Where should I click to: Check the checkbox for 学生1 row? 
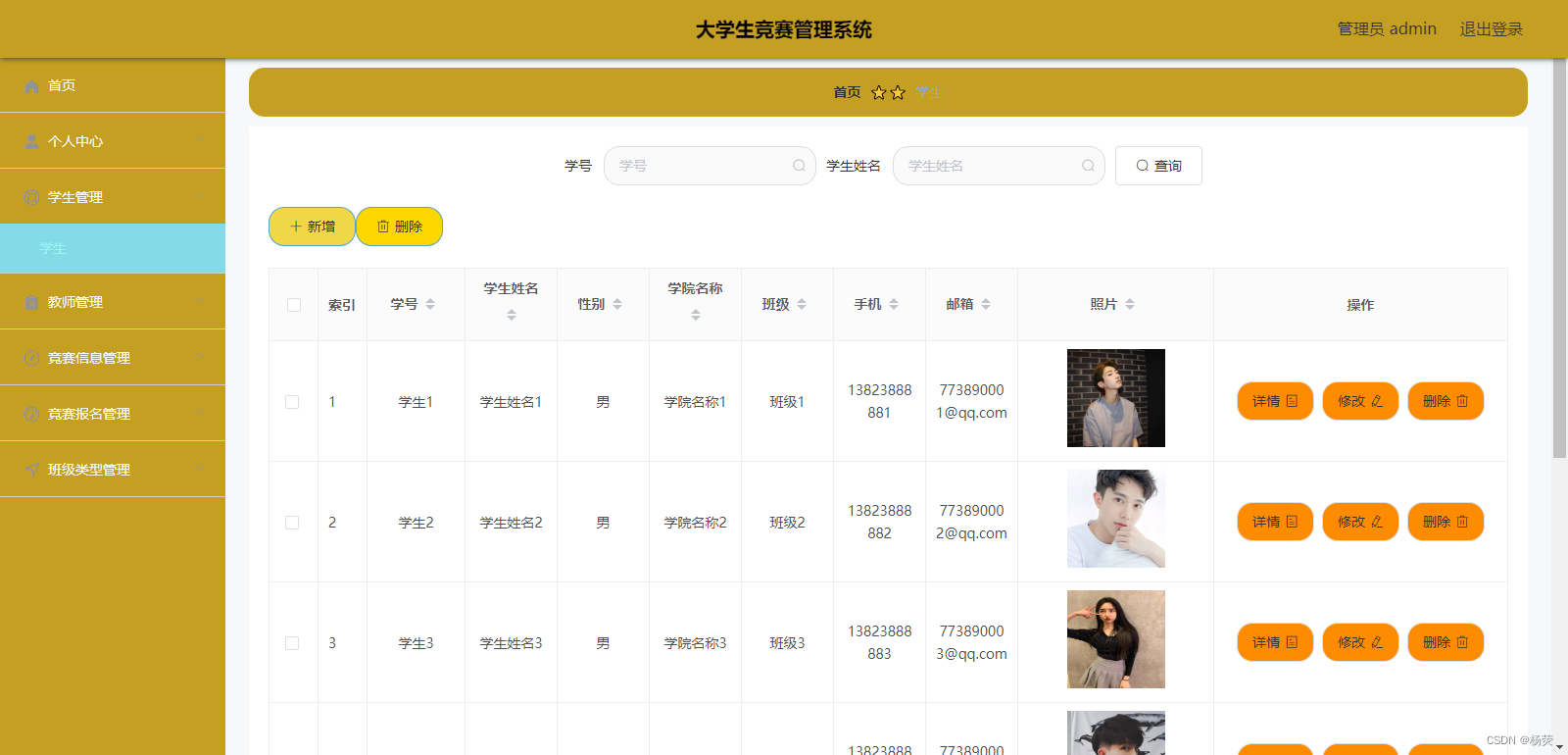(x=292, y=402)
